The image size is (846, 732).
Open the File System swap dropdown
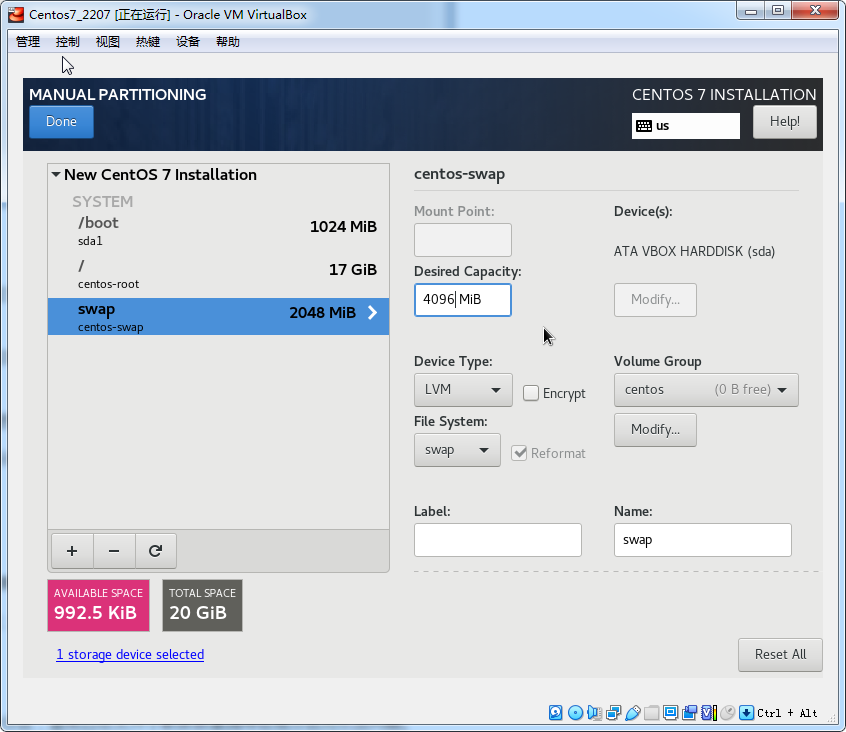click(x=456, y=450)
